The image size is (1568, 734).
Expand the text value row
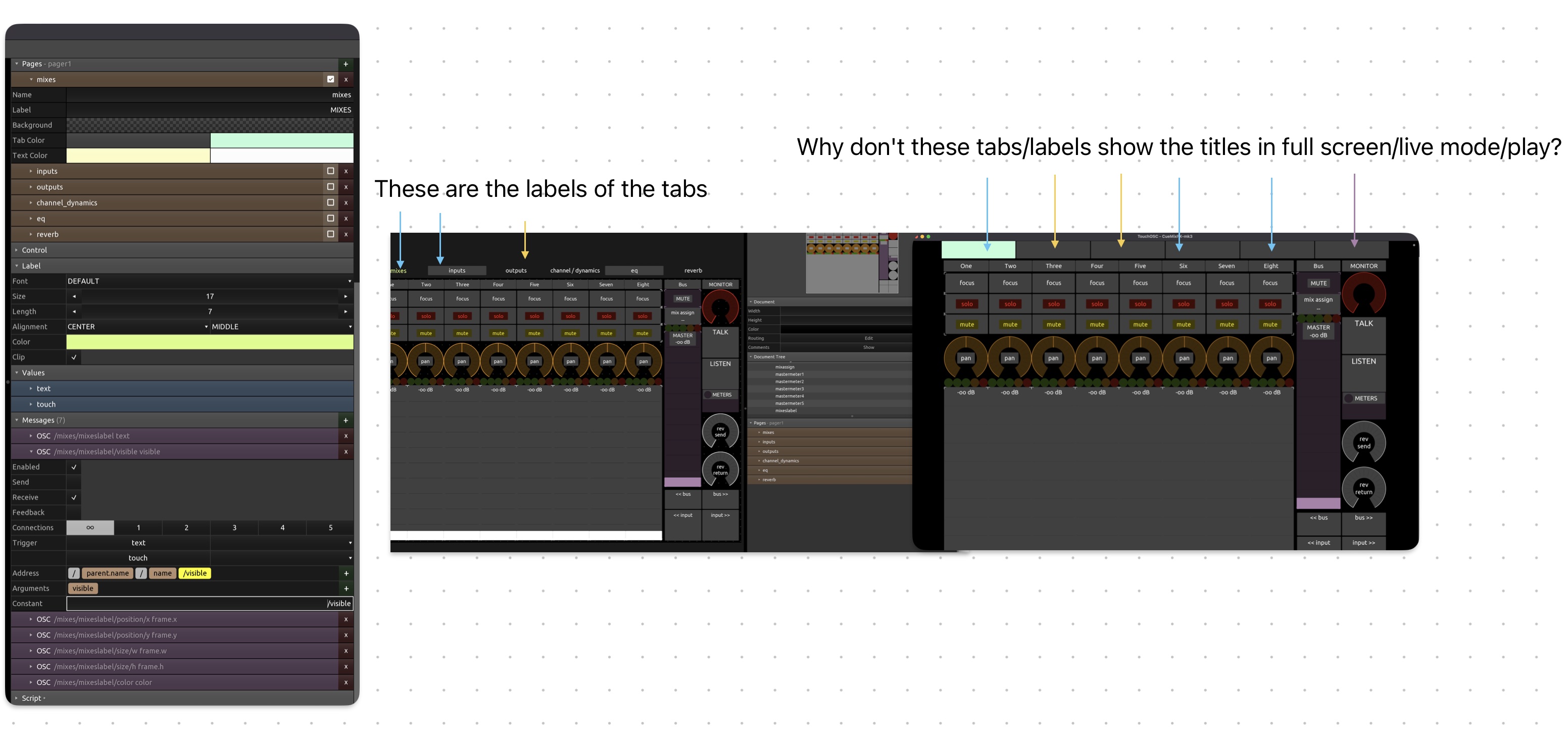[x=31, y=389]
